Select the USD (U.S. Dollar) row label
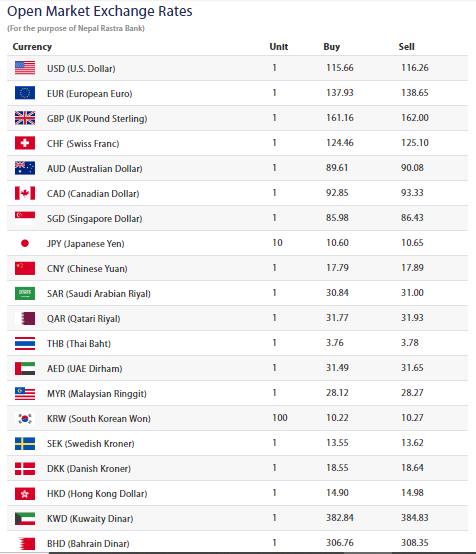476x554 pixels. pos(81,69)
